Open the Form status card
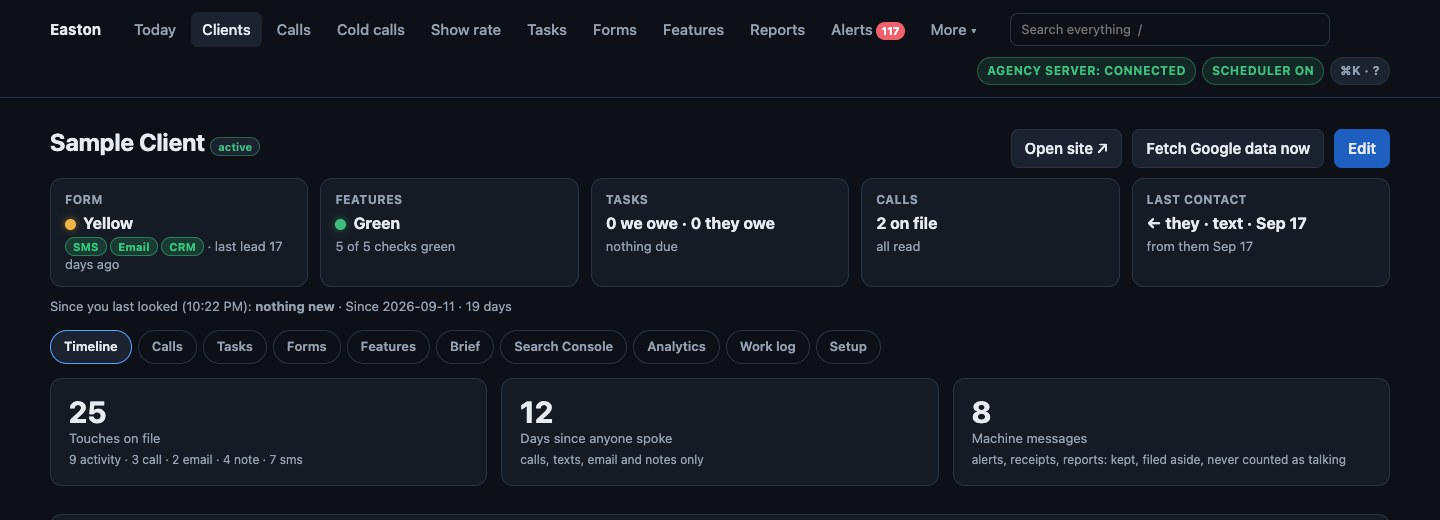Screen dimensions: 1440x520 click(x=179, y=232)
